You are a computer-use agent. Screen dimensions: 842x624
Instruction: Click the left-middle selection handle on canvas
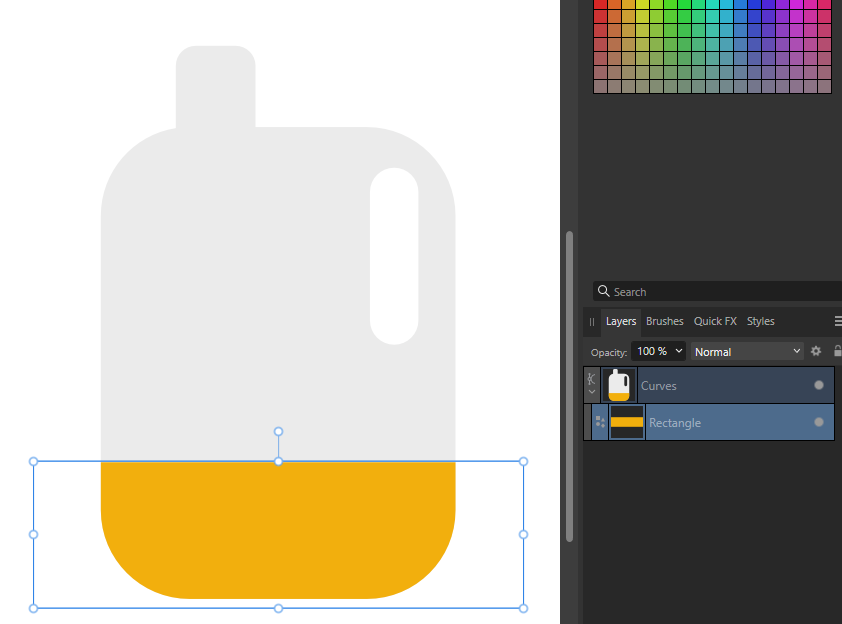click(x=33, y=534)
